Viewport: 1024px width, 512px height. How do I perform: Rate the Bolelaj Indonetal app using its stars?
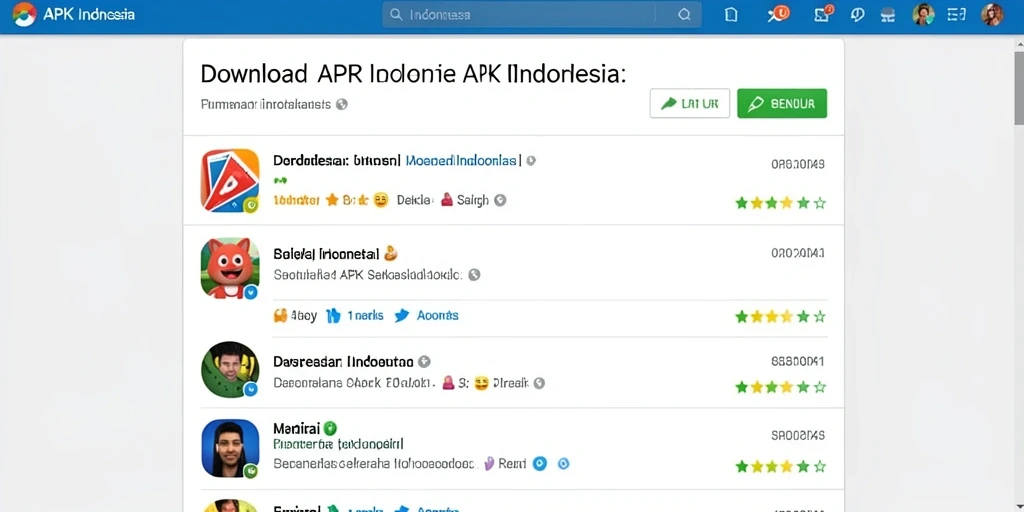780,317
